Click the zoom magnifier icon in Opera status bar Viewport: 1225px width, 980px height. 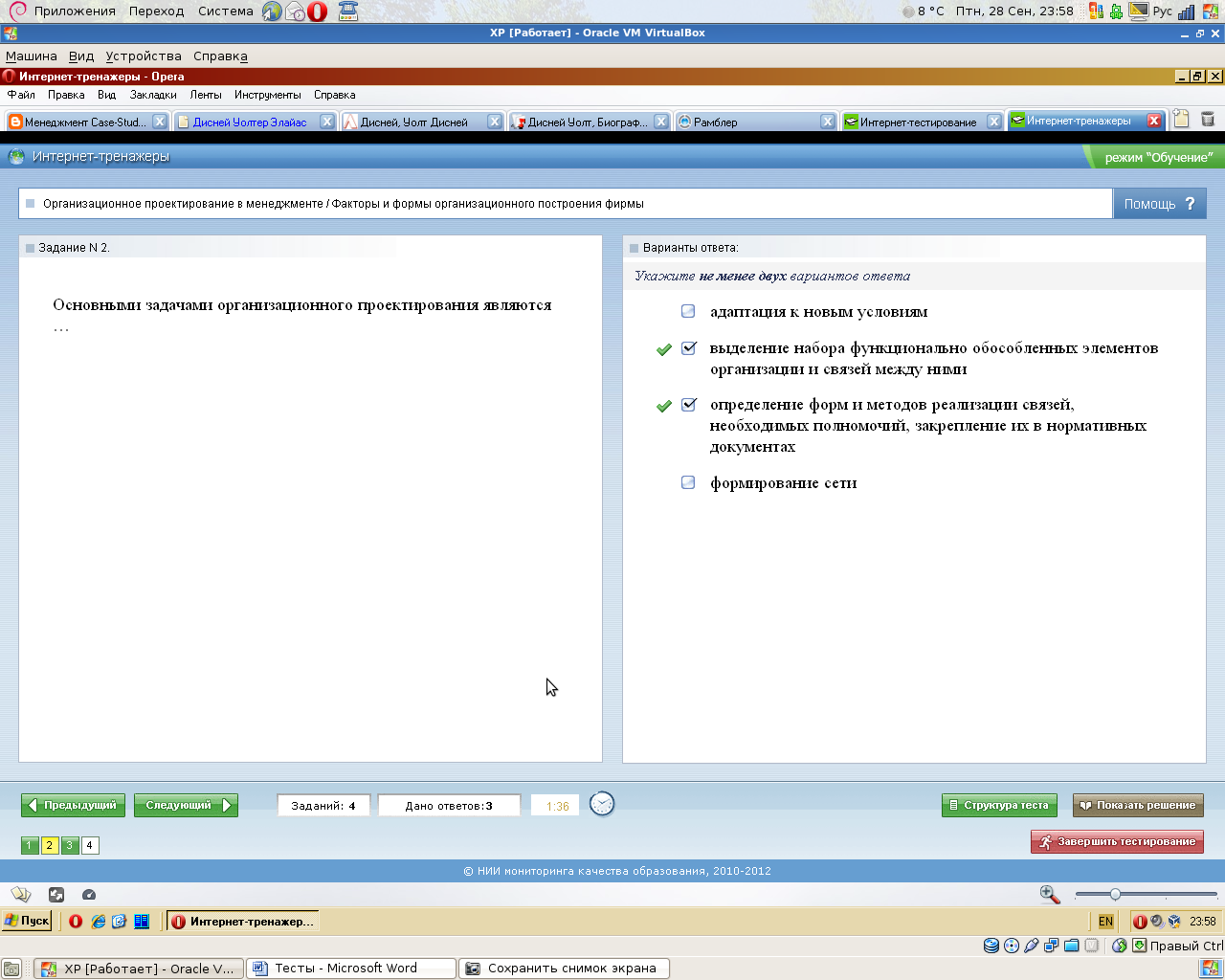(1050, 895)
